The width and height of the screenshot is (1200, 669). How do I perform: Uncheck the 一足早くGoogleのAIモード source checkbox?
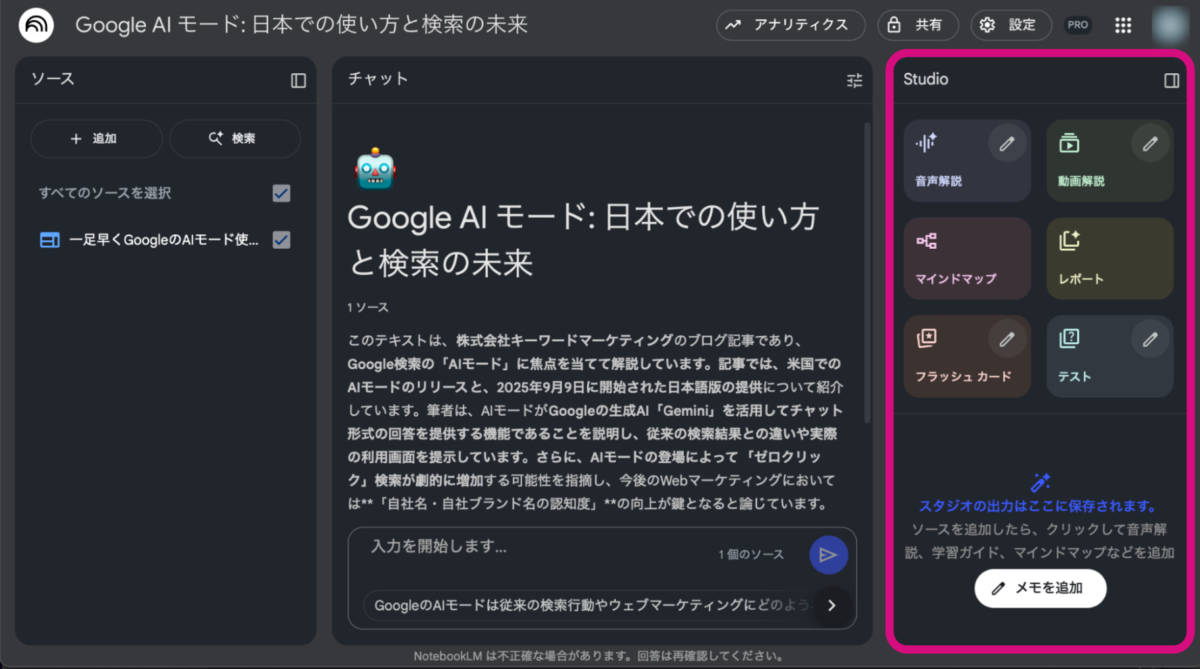click(282, 240)
